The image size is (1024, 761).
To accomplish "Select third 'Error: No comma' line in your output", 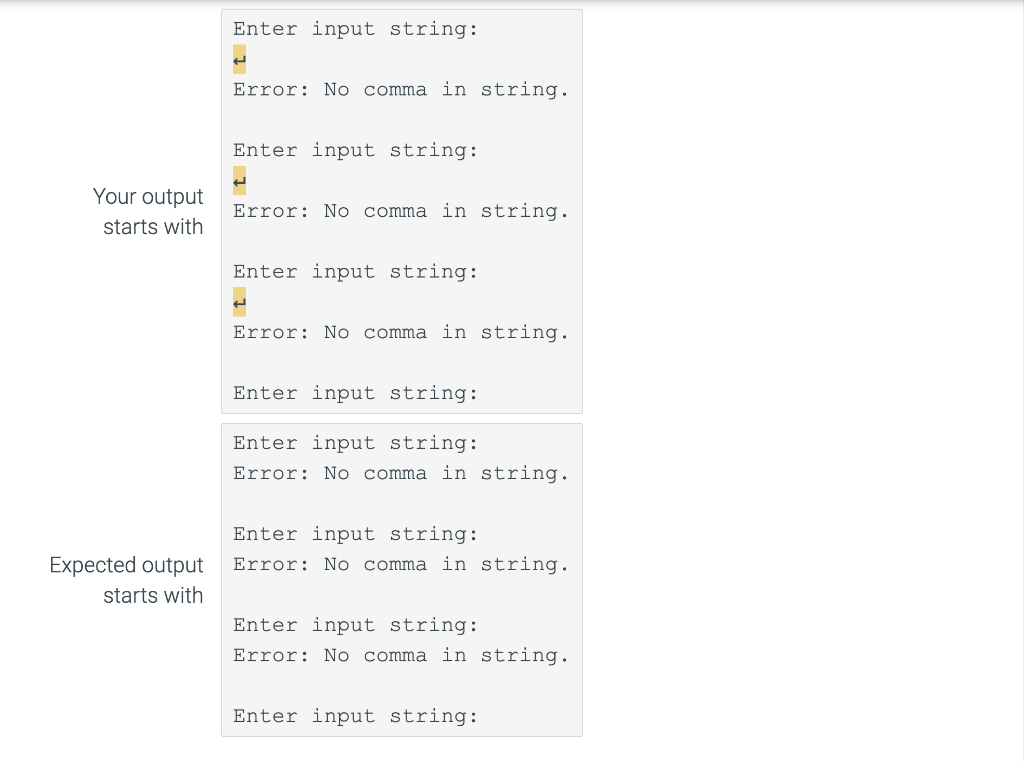I will (x=401, y=332).
